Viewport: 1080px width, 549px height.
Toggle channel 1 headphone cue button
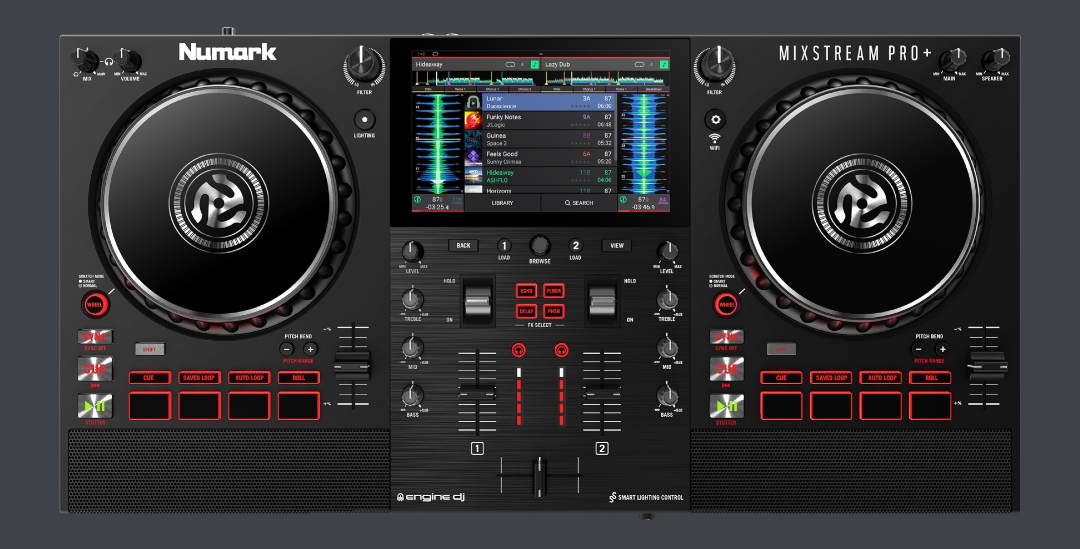coord(518,349)
